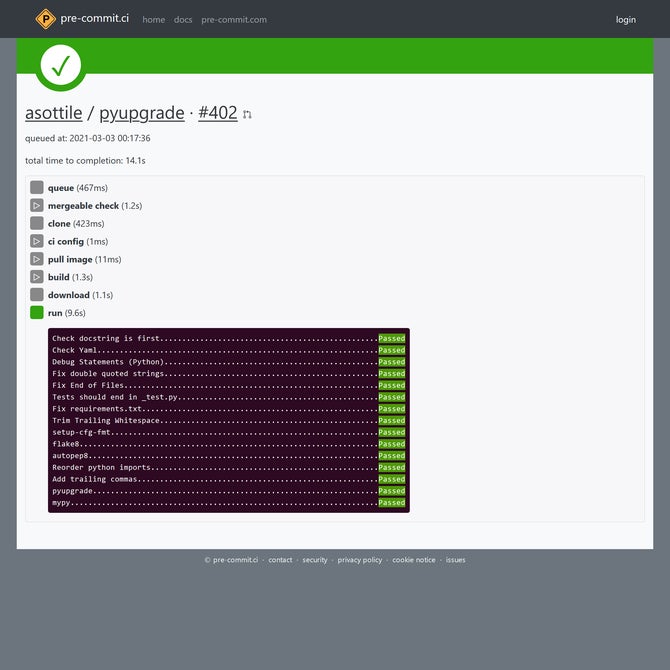Open the home navigation link
This screenshot has height=670, width=670.
pos(154,20)
